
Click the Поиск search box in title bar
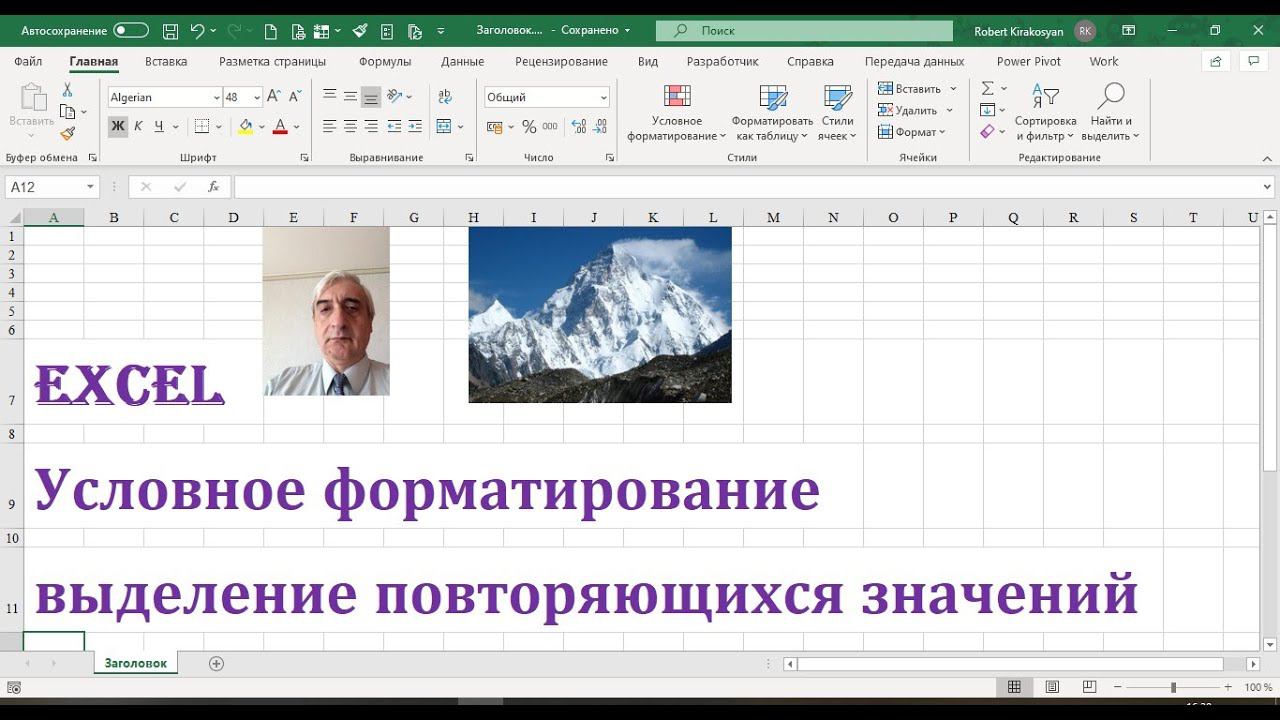(x=804, y=31)
